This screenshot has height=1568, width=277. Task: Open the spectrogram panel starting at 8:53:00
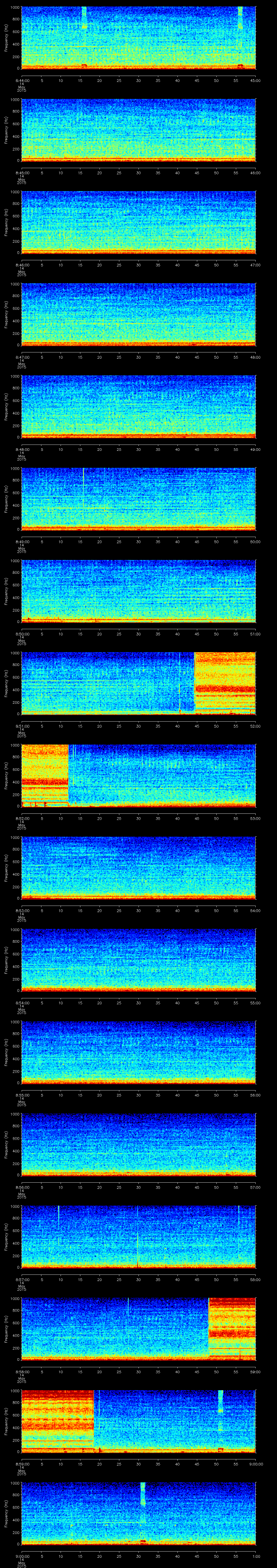pyautogui.click(x=139, y=868)
